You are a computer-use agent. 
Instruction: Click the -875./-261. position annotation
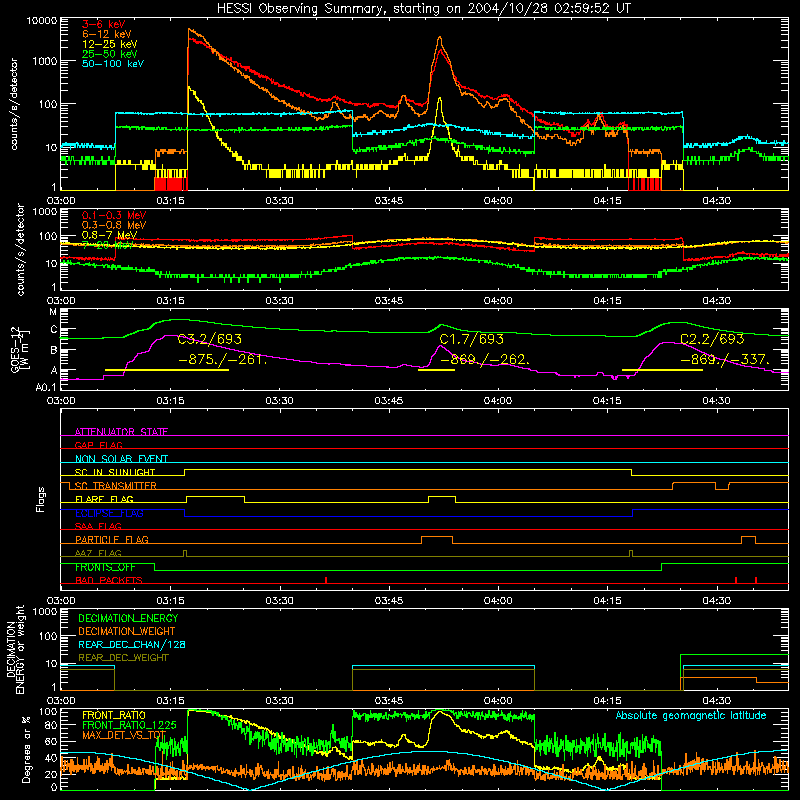tap(222, 359)
